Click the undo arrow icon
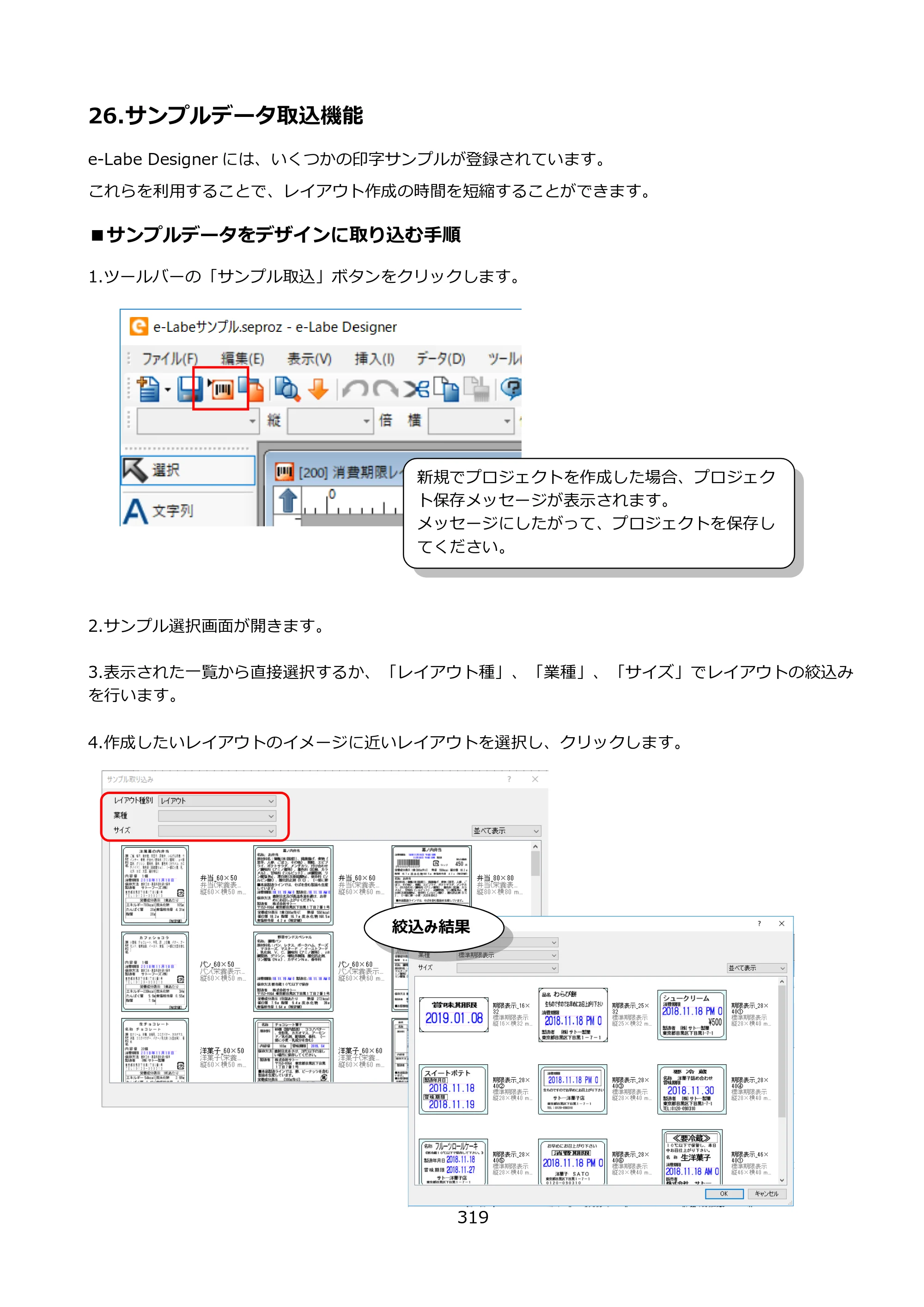Viewport: 924px width, 1307px height. (x=356, y=389)
